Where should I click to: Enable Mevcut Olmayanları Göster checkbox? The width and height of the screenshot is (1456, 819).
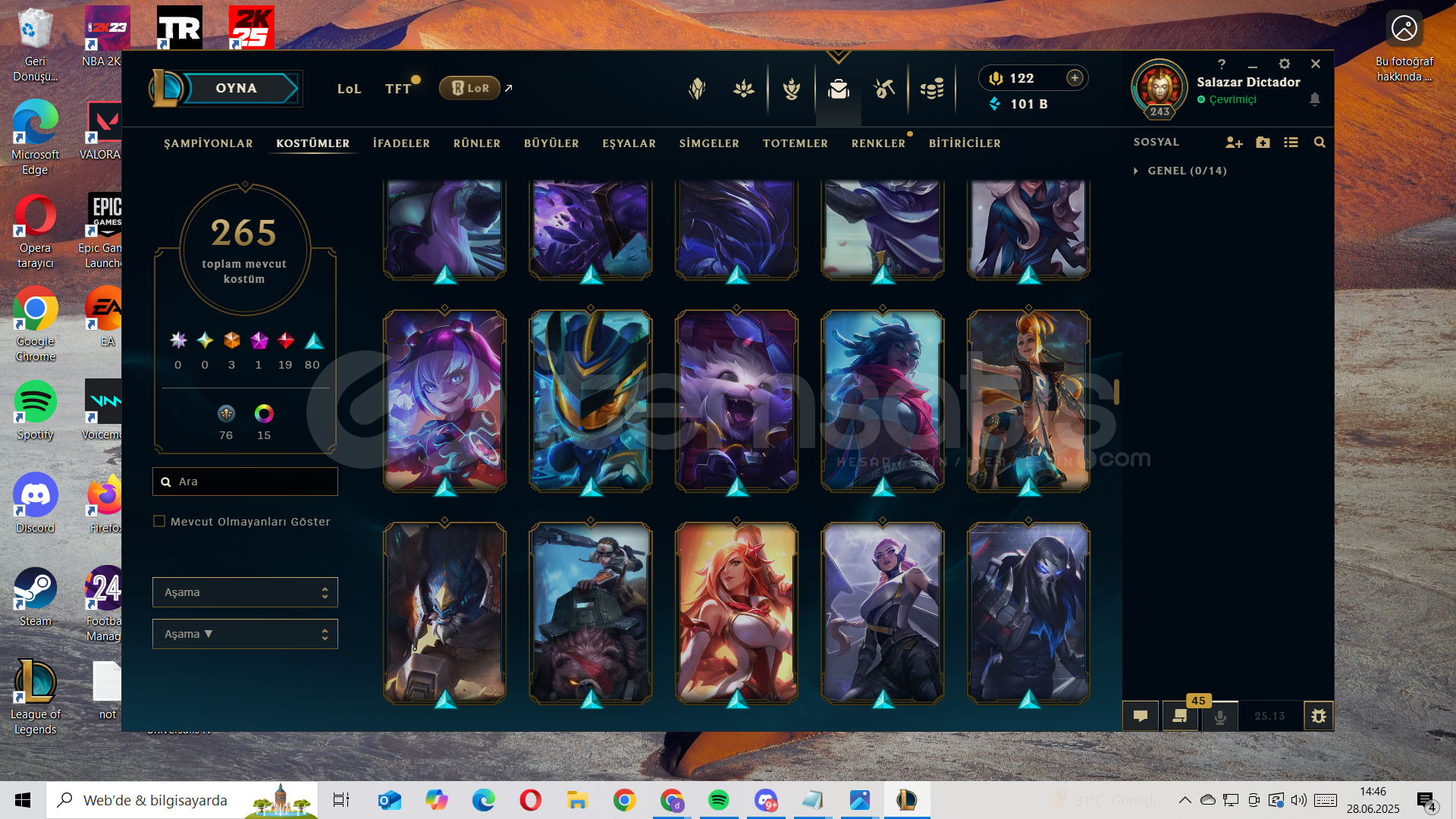159,521
